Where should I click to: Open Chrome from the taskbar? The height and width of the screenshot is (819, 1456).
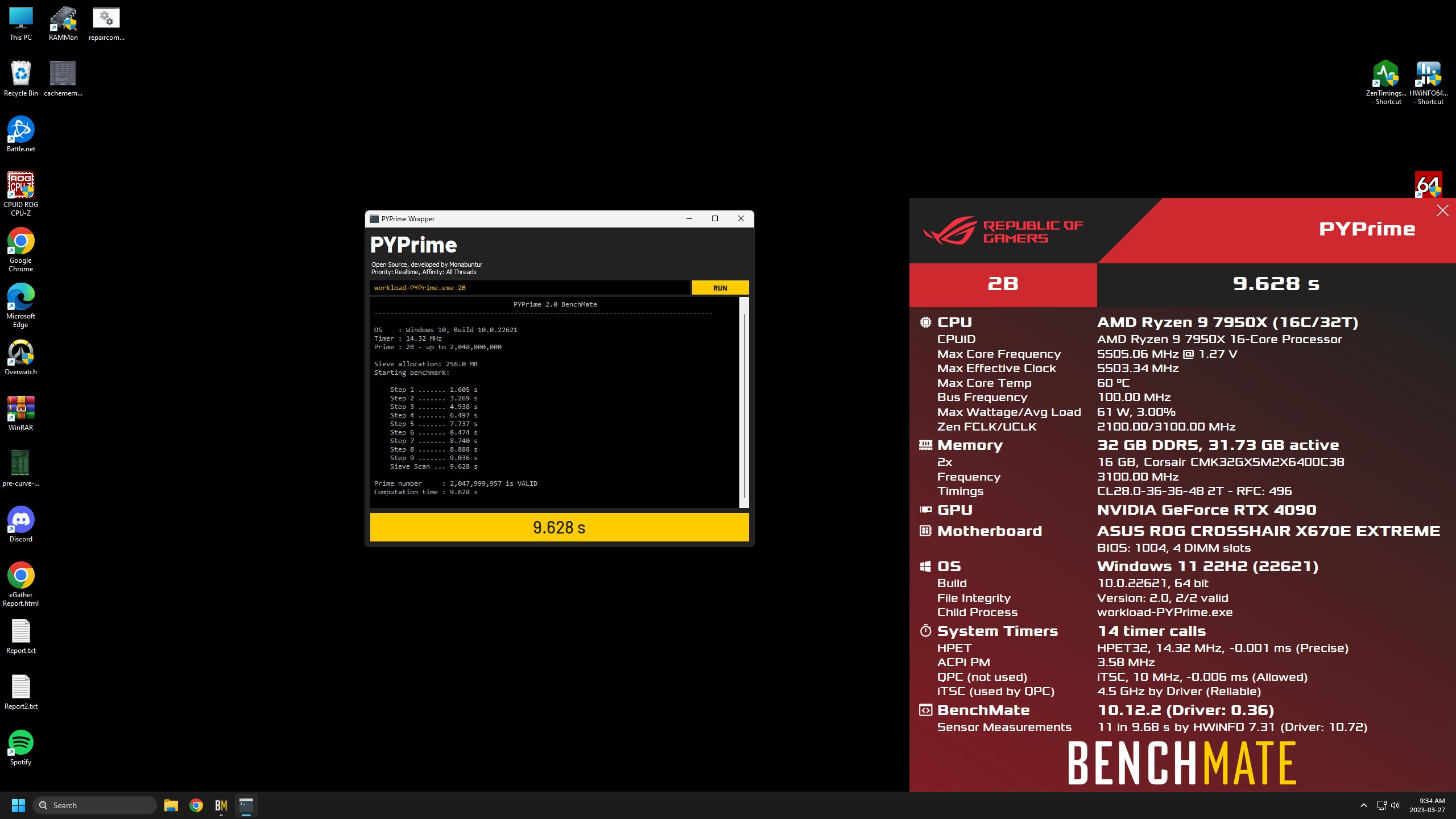pos(196,805)
